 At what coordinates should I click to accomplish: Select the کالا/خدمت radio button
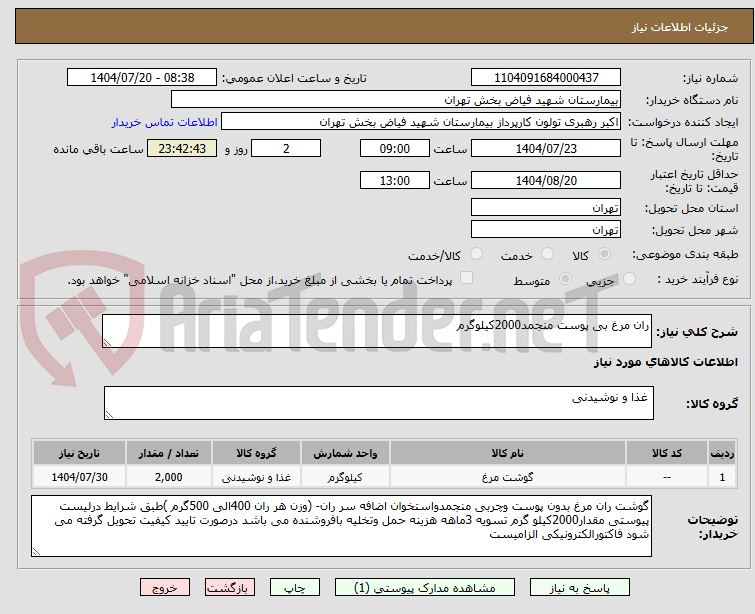coord(476,254)
